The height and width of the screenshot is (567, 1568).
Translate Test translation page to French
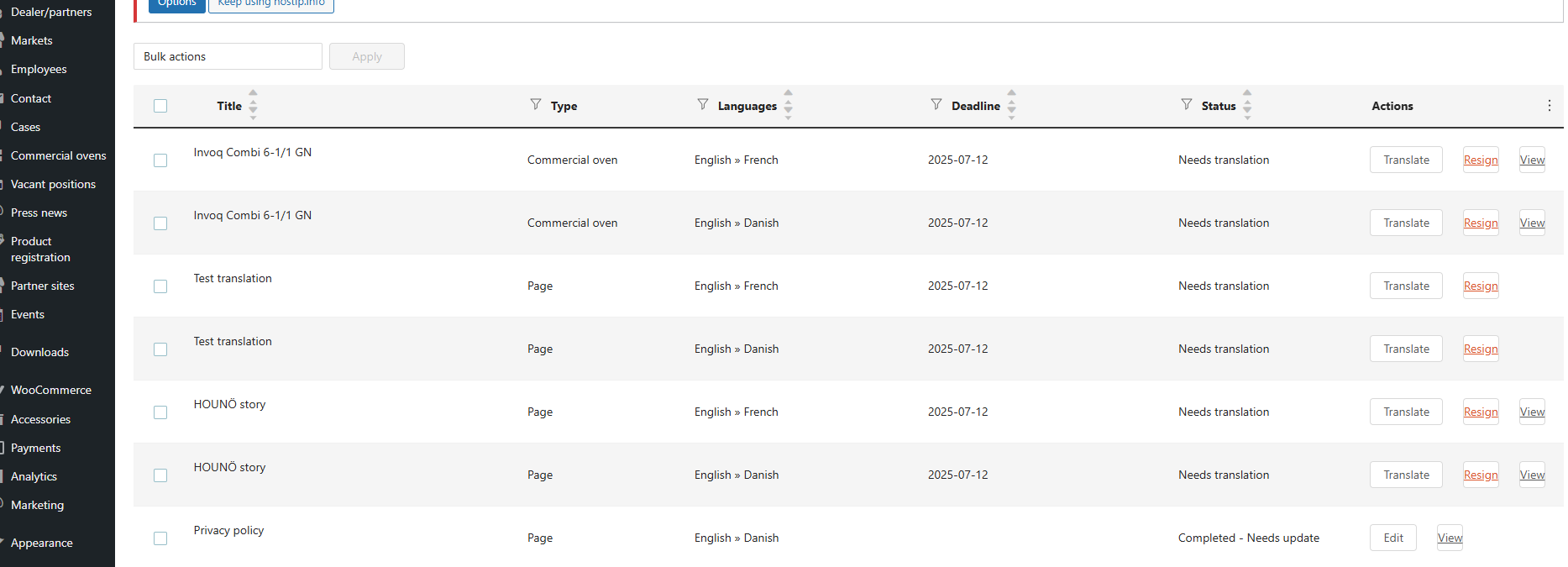coord(1406,286)
